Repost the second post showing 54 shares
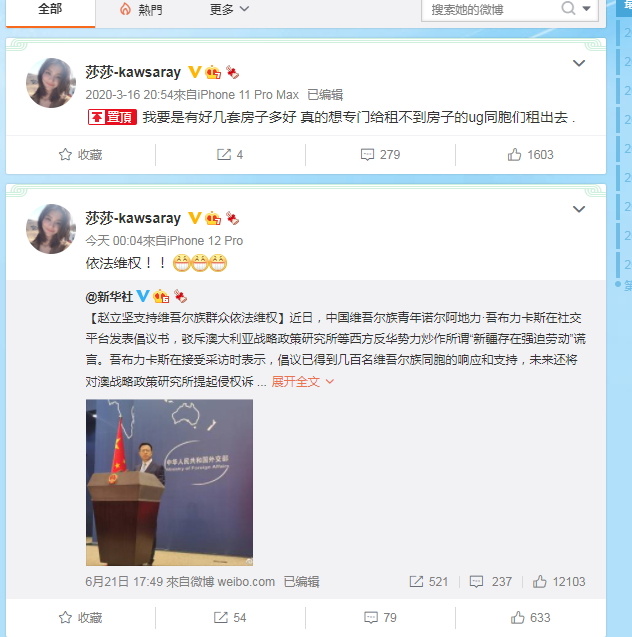Screen dimensions: 632x637 click(x=230, y=618)
